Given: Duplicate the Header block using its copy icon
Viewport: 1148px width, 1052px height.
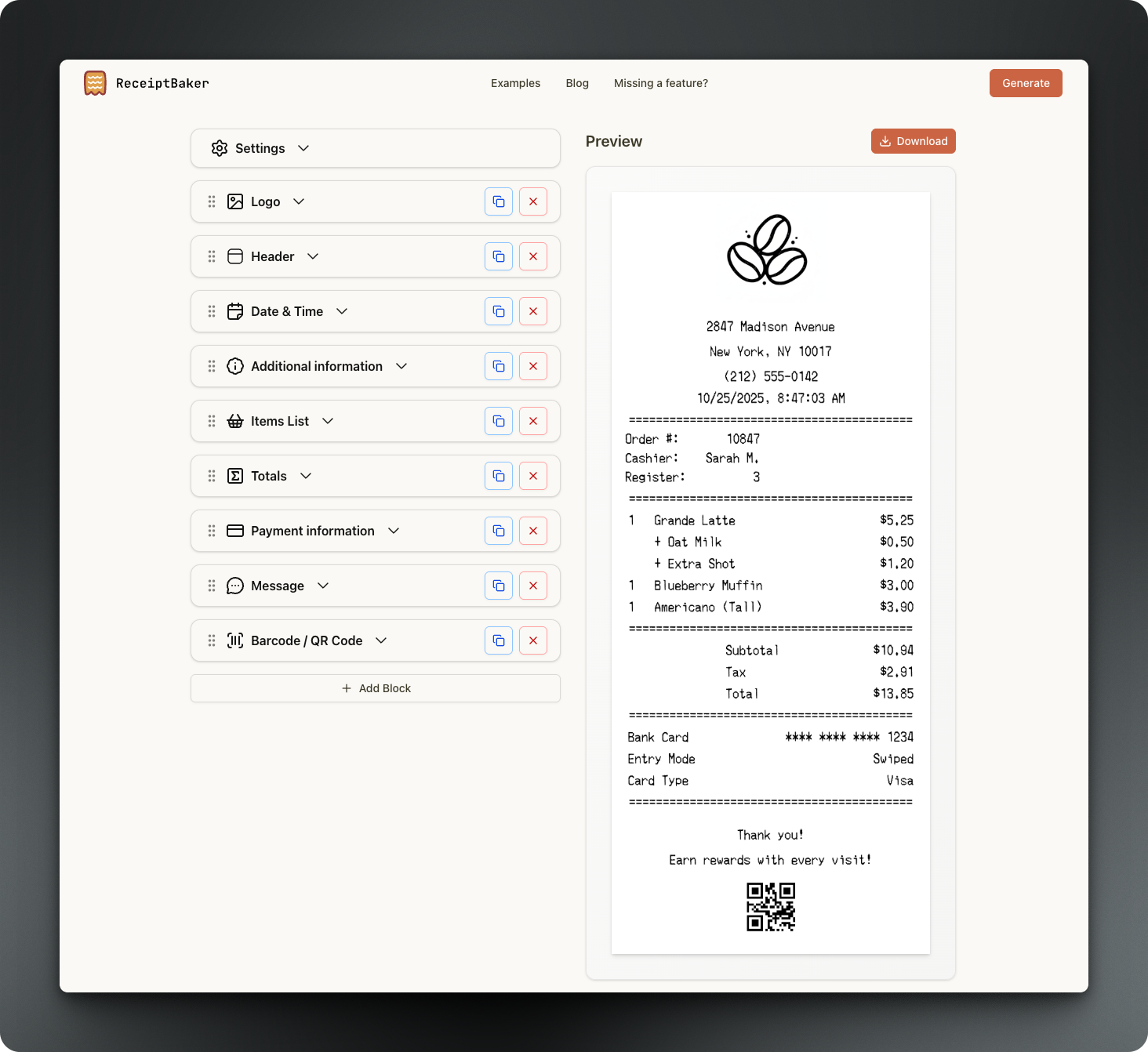Looking at the screenshot, I should [x=498, y=256].
